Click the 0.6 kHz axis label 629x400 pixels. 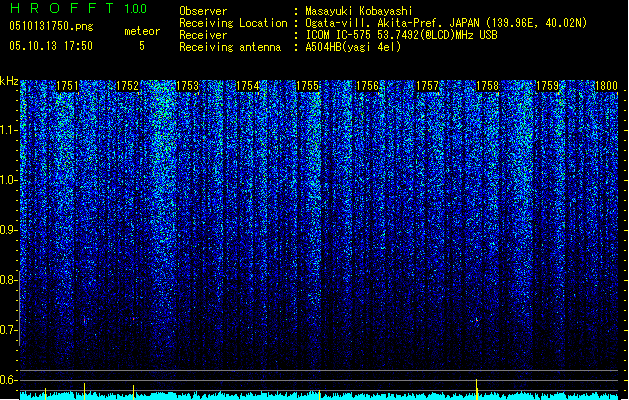9,380
